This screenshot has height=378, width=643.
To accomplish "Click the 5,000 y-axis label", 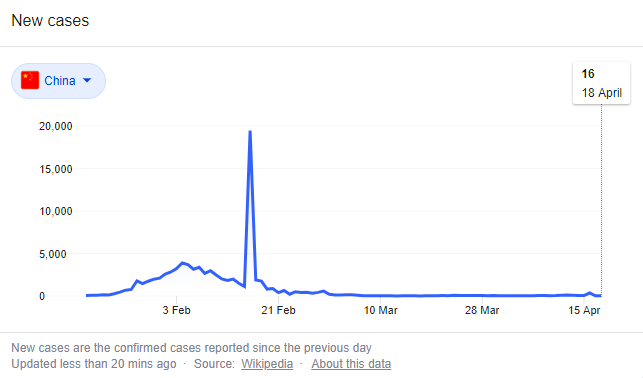I will click(x=58, y=254).
